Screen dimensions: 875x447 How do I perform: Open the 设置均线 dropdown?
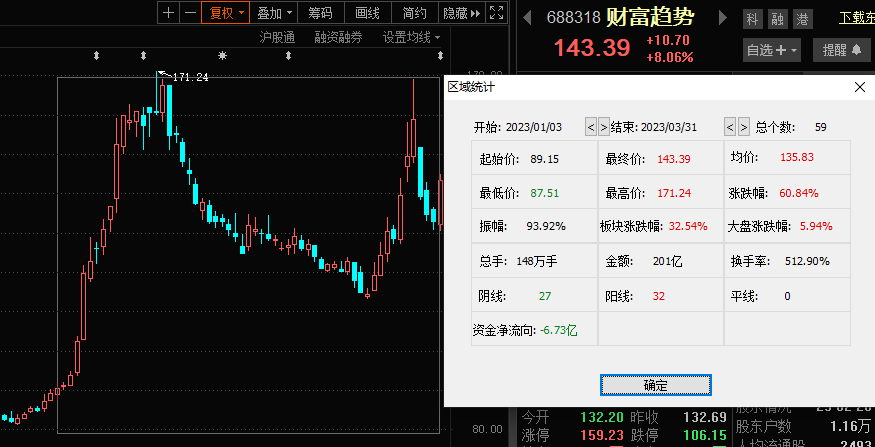point(412,37)
